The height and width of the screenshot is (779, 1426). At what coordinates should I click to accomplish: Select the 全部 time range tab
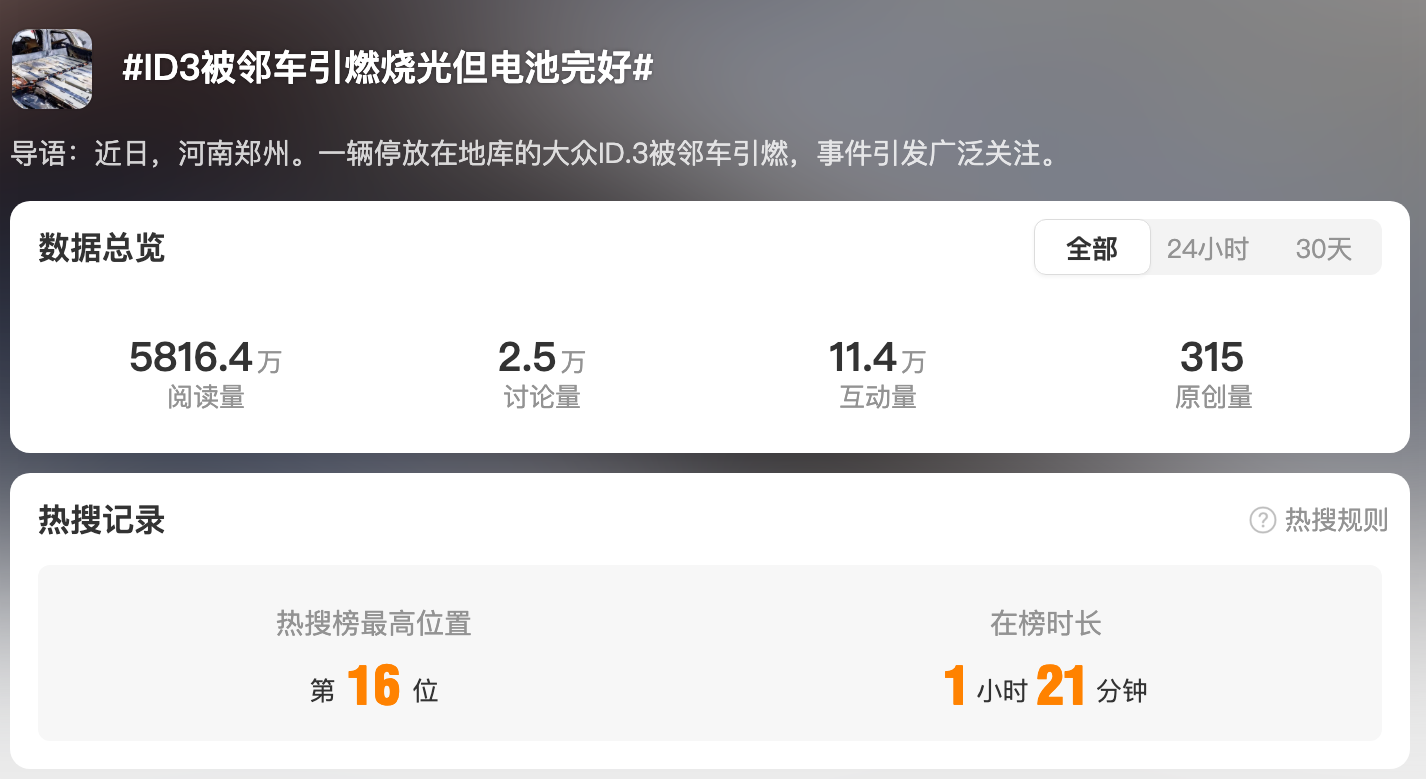pos(1092,248)
